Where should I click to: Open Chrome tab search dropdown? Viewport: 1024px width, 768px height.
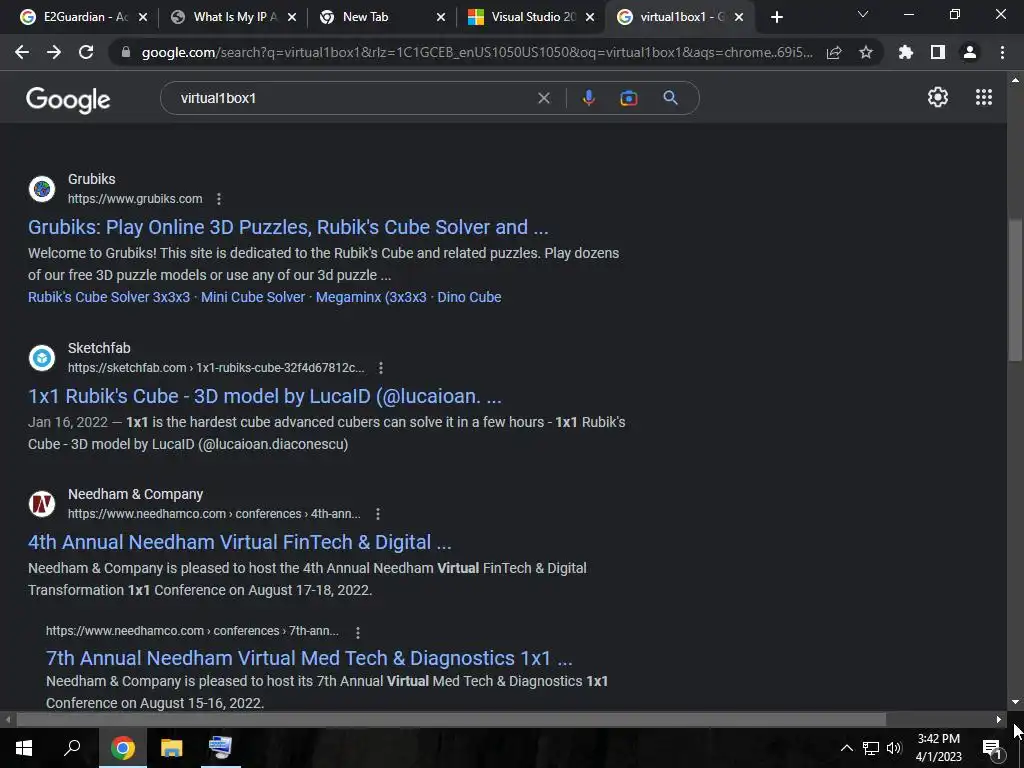pos(863,14)
